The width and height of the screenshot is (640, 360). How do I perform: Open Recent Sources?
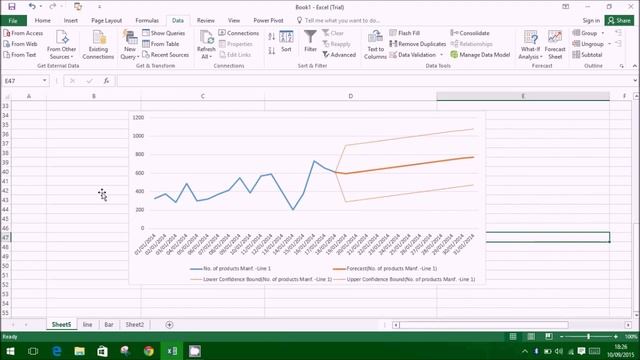point(166,54)
